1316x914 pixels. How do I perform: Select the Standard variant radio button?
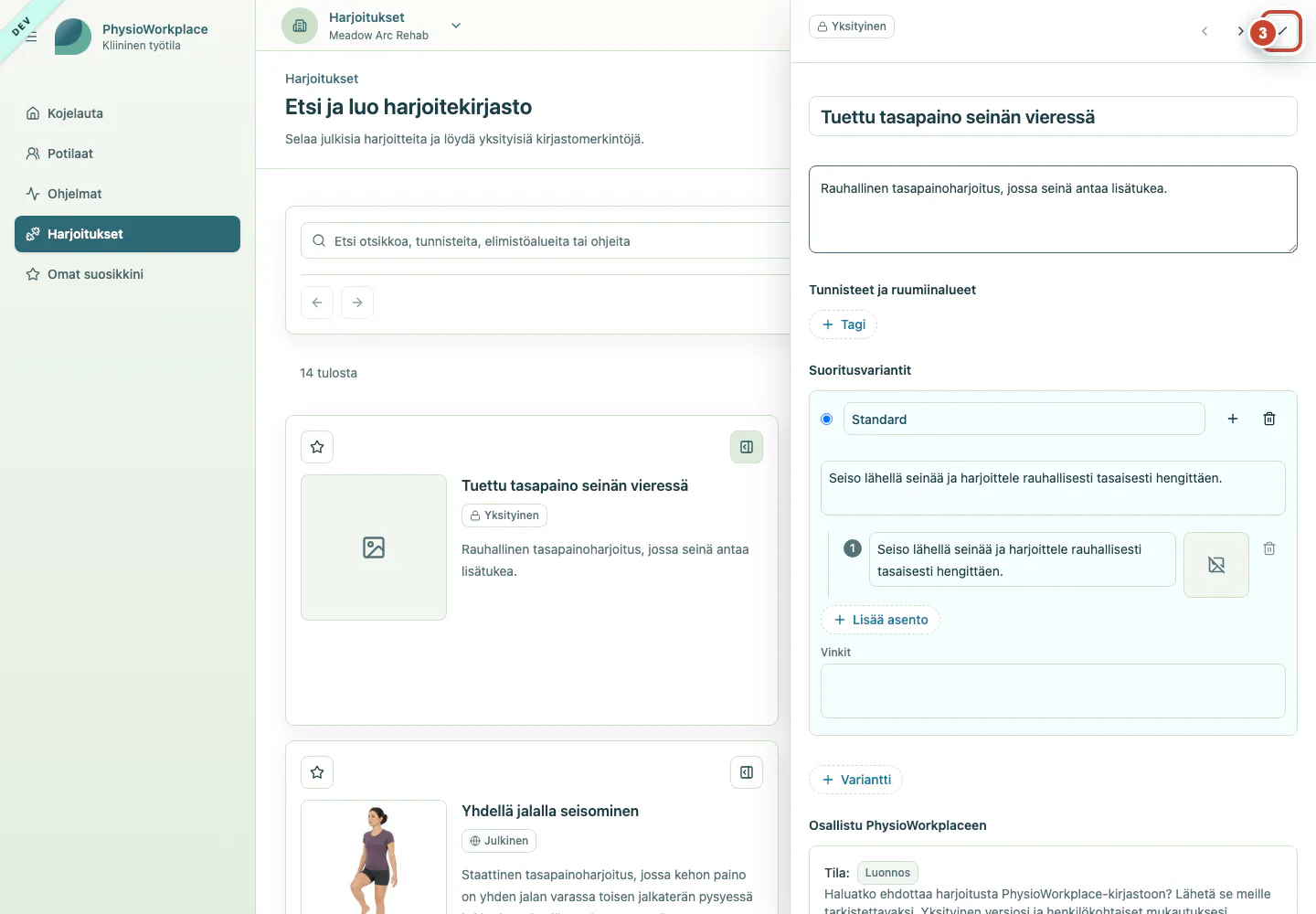pos(827,419)
